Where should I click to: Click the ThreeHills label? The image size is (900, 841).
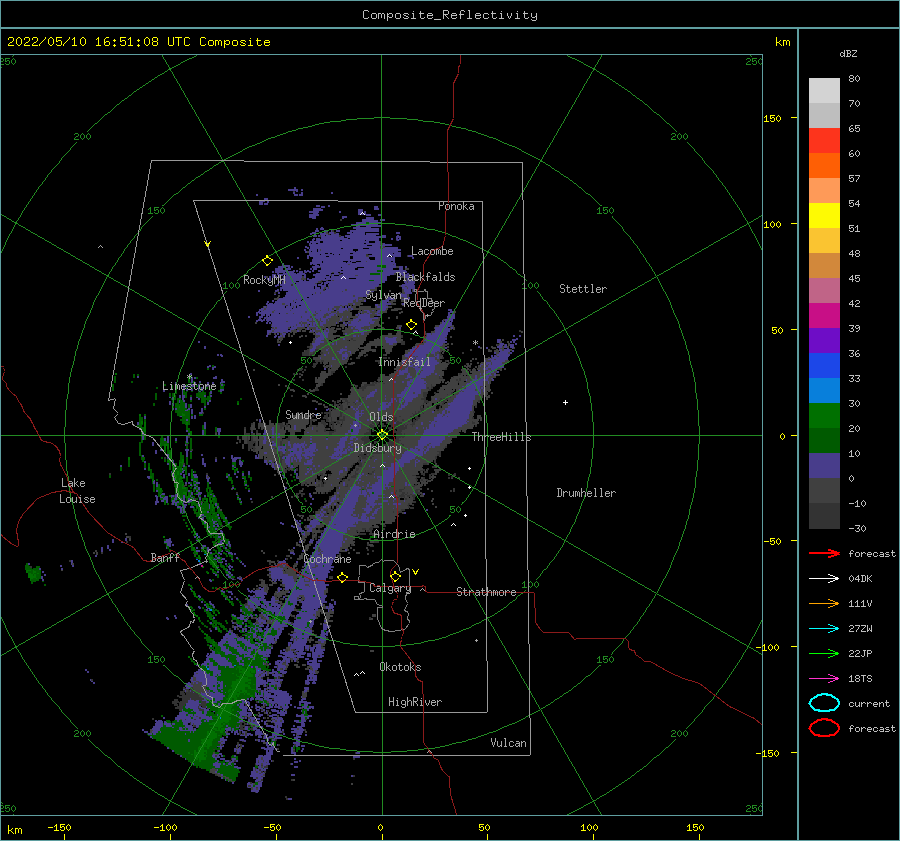[x=501, y=437]
